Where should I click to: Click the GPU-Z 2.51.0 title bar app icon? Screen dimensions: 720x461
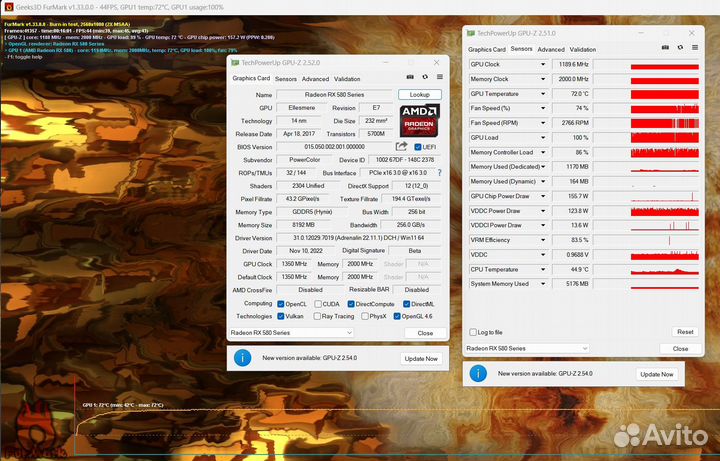471,33
